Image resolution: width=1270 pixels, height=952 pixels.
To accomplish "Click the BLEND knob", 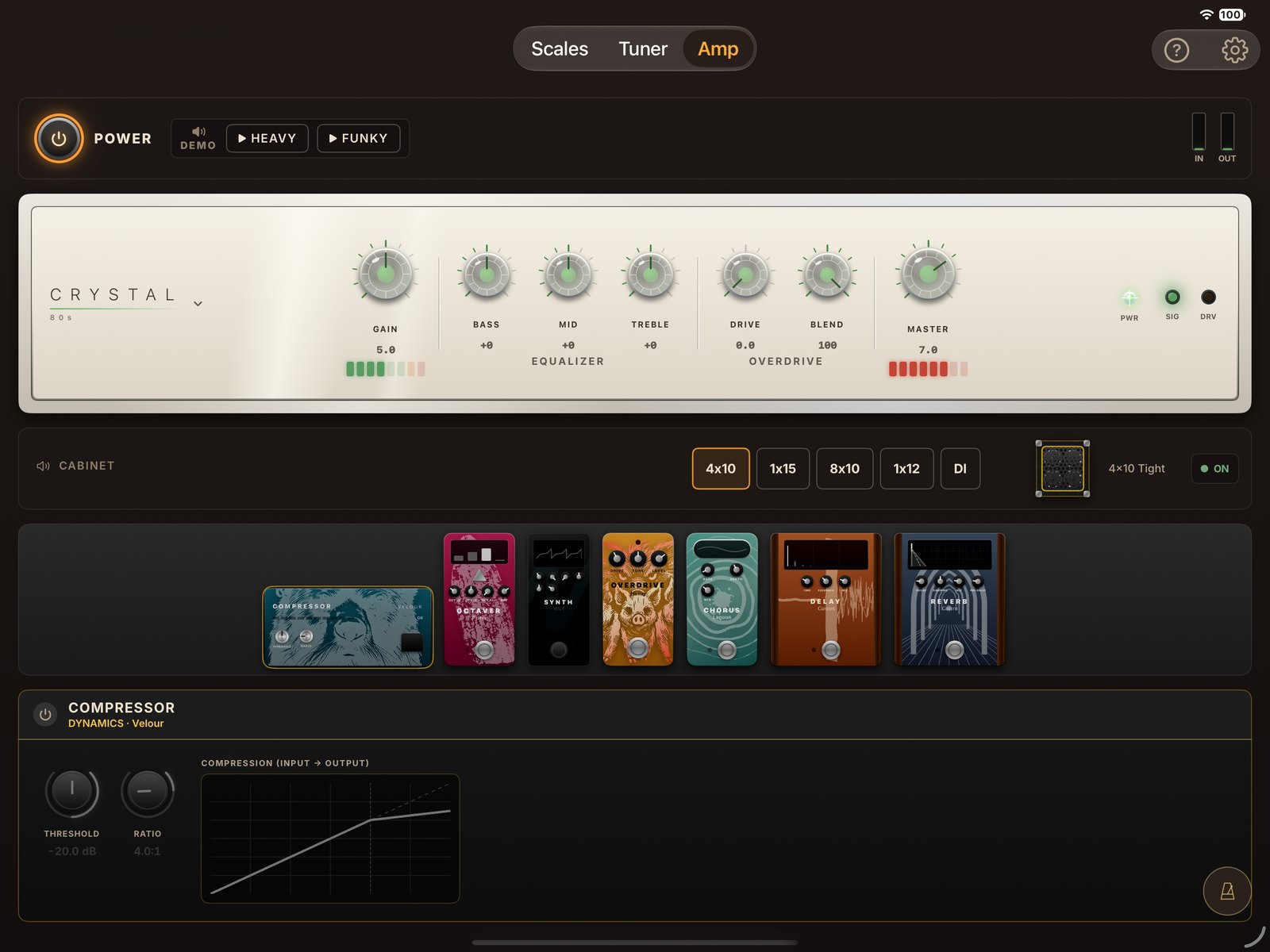I will coord(827,274).
